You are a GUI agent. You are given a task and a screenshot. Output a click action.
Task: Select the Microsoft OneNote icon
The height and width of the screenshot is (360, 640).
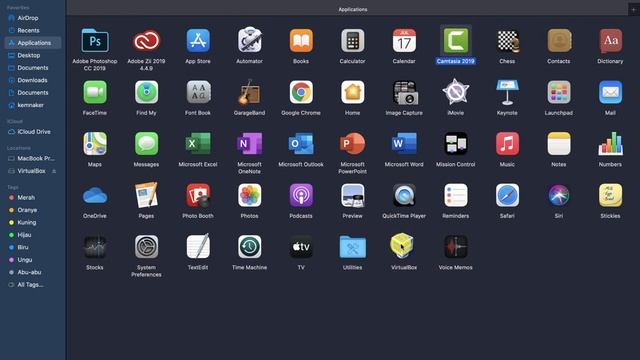249,144
